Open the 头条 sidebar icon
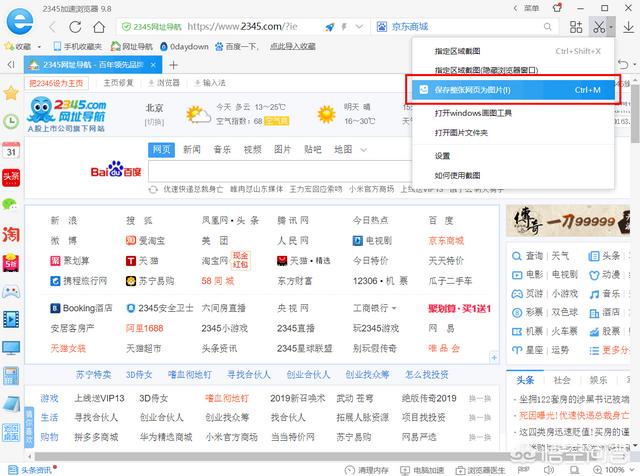This screenshot has width=640, height=476. [11, 177]
